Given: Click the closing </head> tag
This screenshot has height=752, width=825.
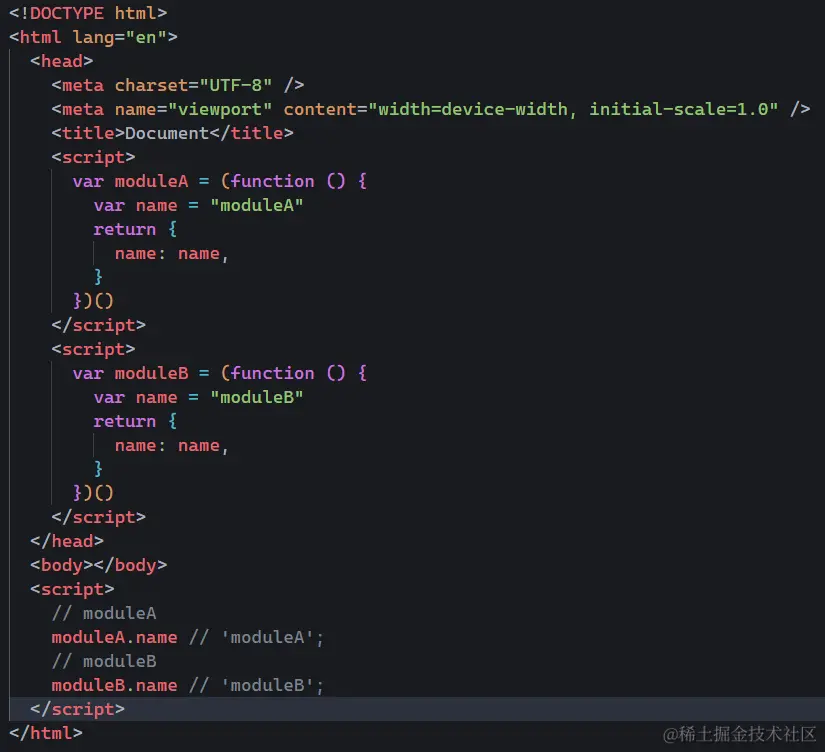Looking at the screenshot, I should (x=67, y=541).
